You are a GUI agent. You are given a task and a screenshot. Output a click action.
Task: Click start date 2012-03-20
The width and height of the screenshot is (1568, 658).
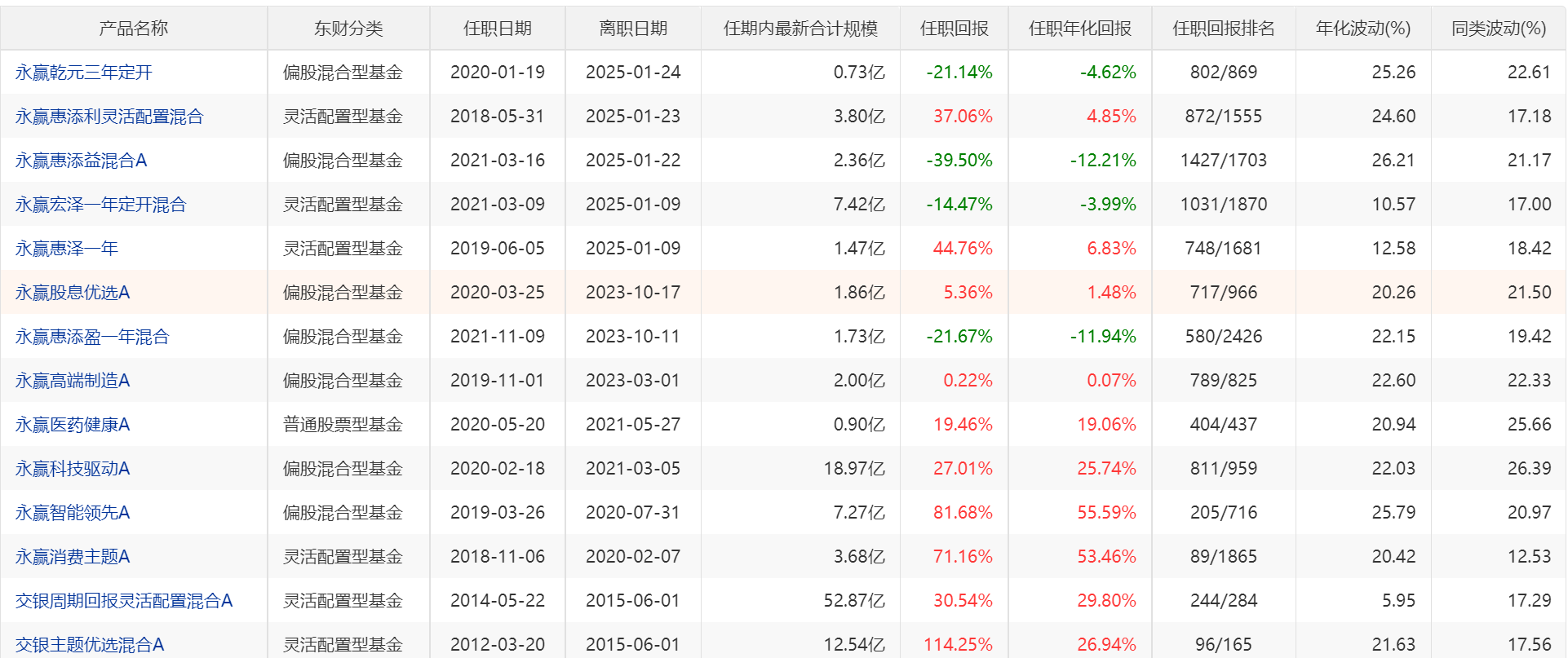click(x=498, y=645)
